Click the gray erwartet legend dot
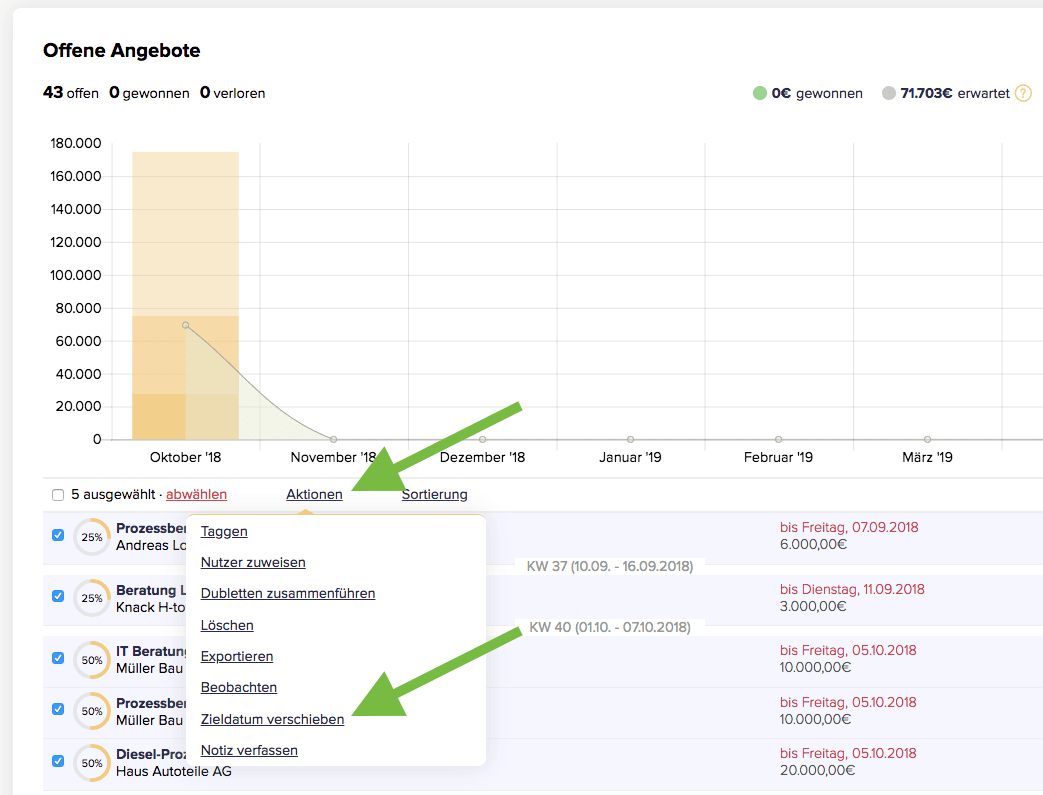Screen dimensions: 1043x795 (x=888, y=93)
